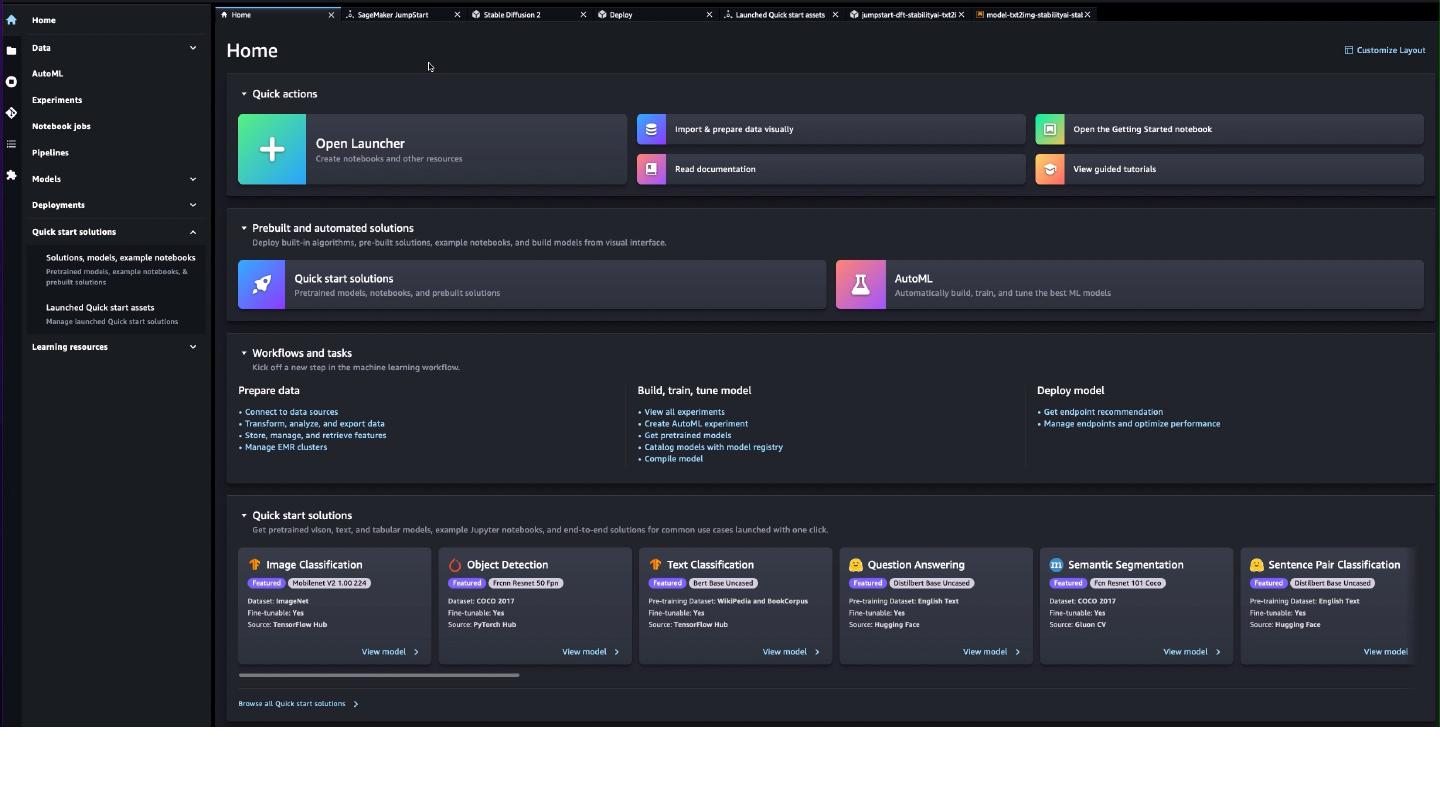Screen dimensions: 1440x810
Task: Expand the Data section in sidebar
Action: point(193,48)
